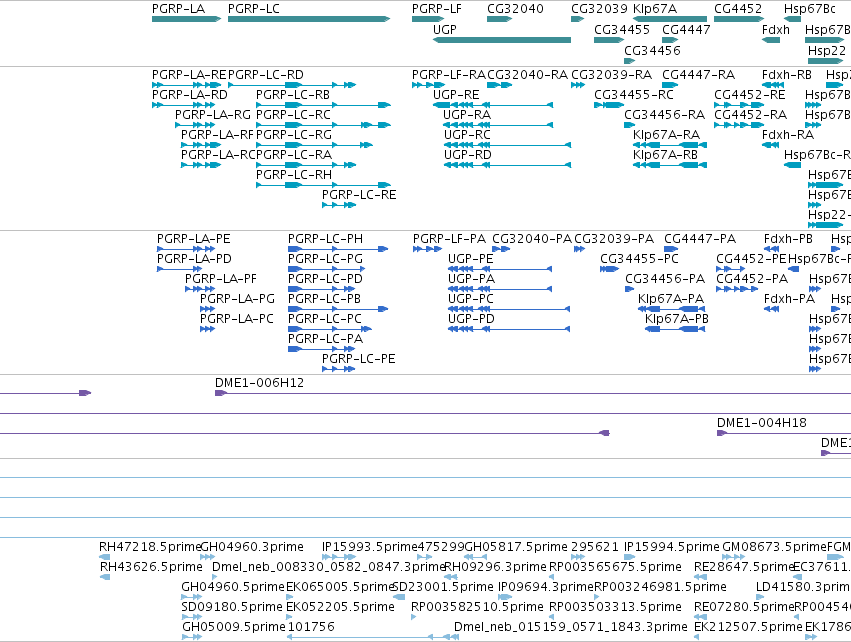The width and height of the screenshot is (851, 642).
Task: Select protein UGP-PC label
Action: [x=471, y=298]
